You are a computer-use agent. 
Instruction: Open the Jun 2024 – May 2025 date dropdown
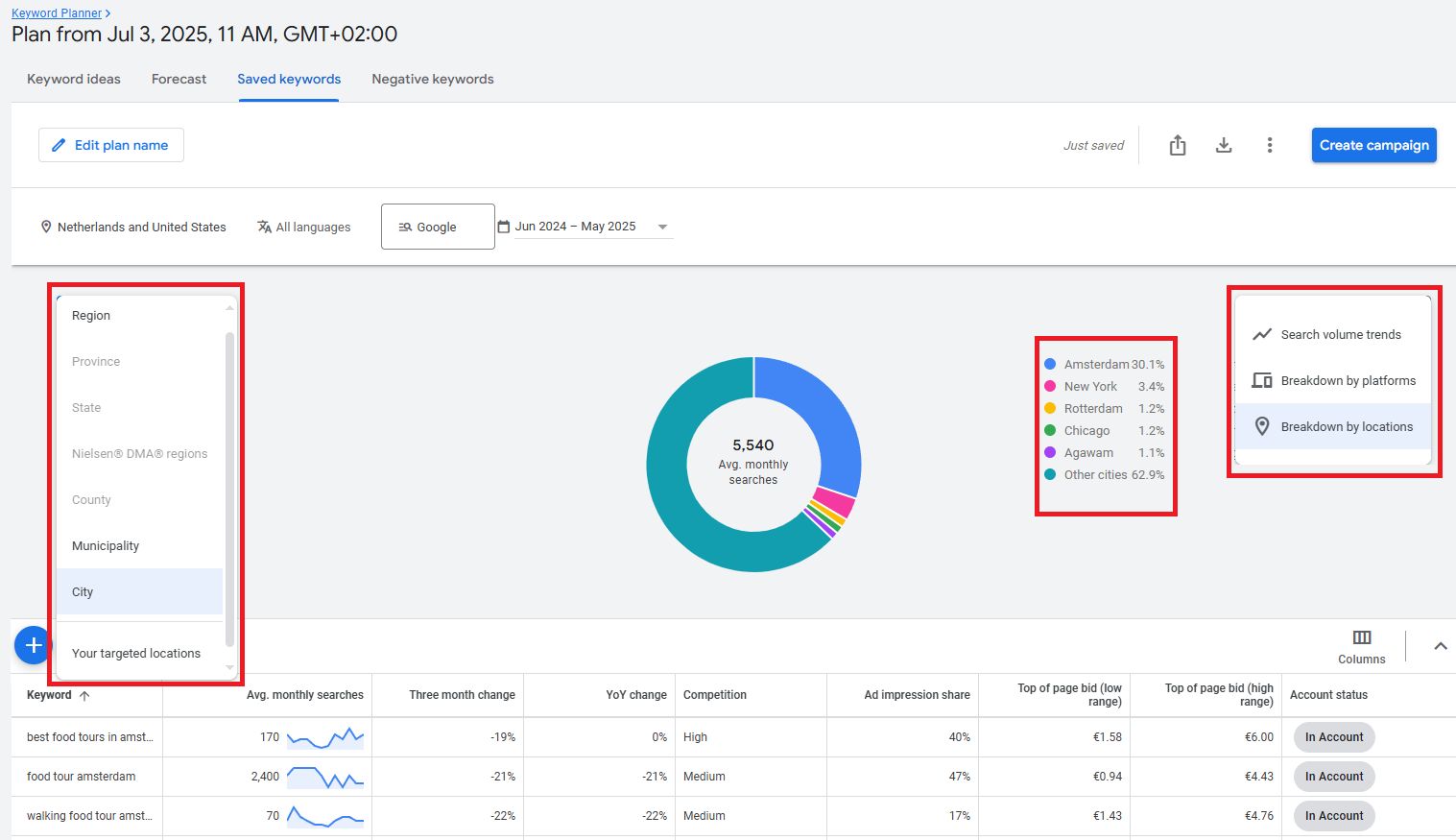662,226
